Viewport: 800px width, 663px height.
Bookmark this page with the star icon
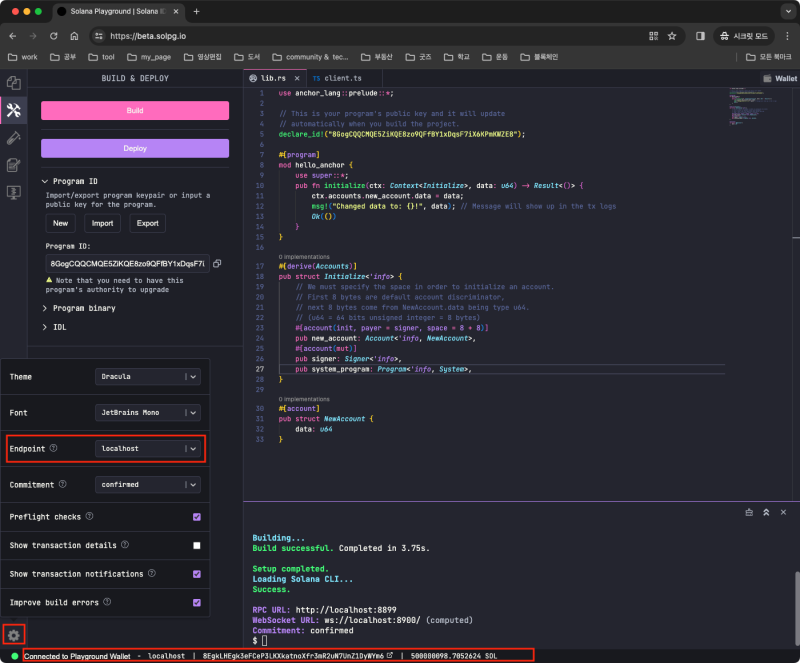tap(672, 36)
